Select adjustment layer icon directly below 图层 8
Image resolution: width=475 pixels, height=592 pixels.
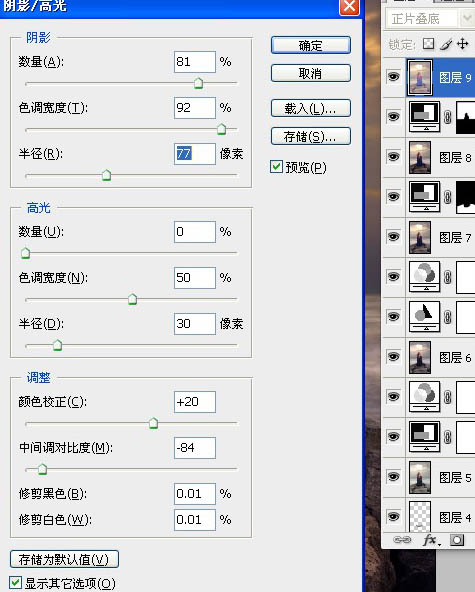pyautogui.click(x=425, y=196)
